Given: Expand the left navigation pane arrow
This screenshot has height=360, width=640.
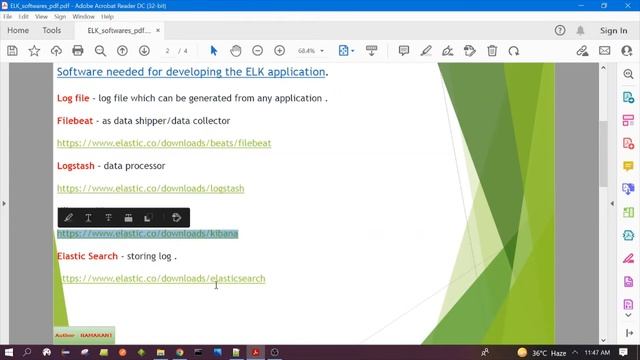Looking at the screenshot, I should tap(4, 203).
